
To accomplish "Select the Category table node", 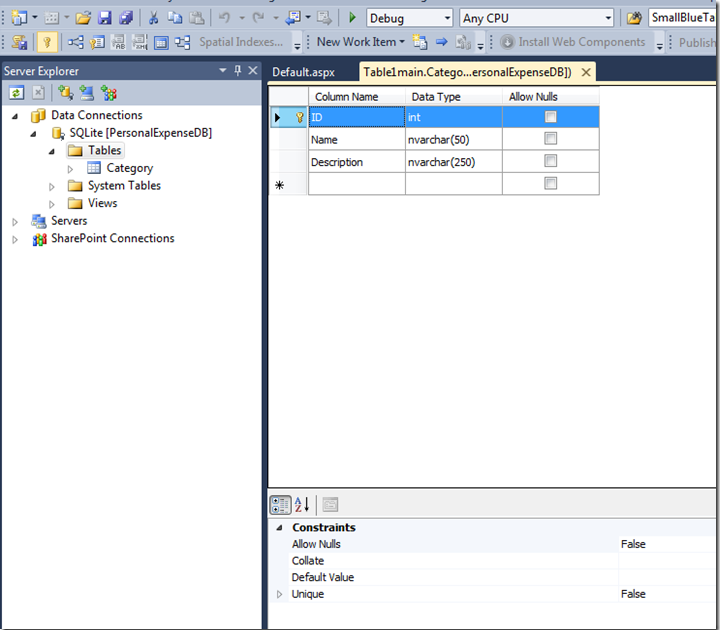I will (129, 168).
